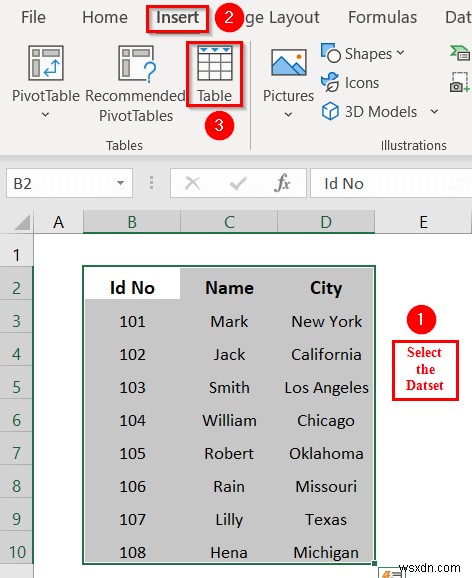Click the Select All corner triangle

click(x=21, y=222)
